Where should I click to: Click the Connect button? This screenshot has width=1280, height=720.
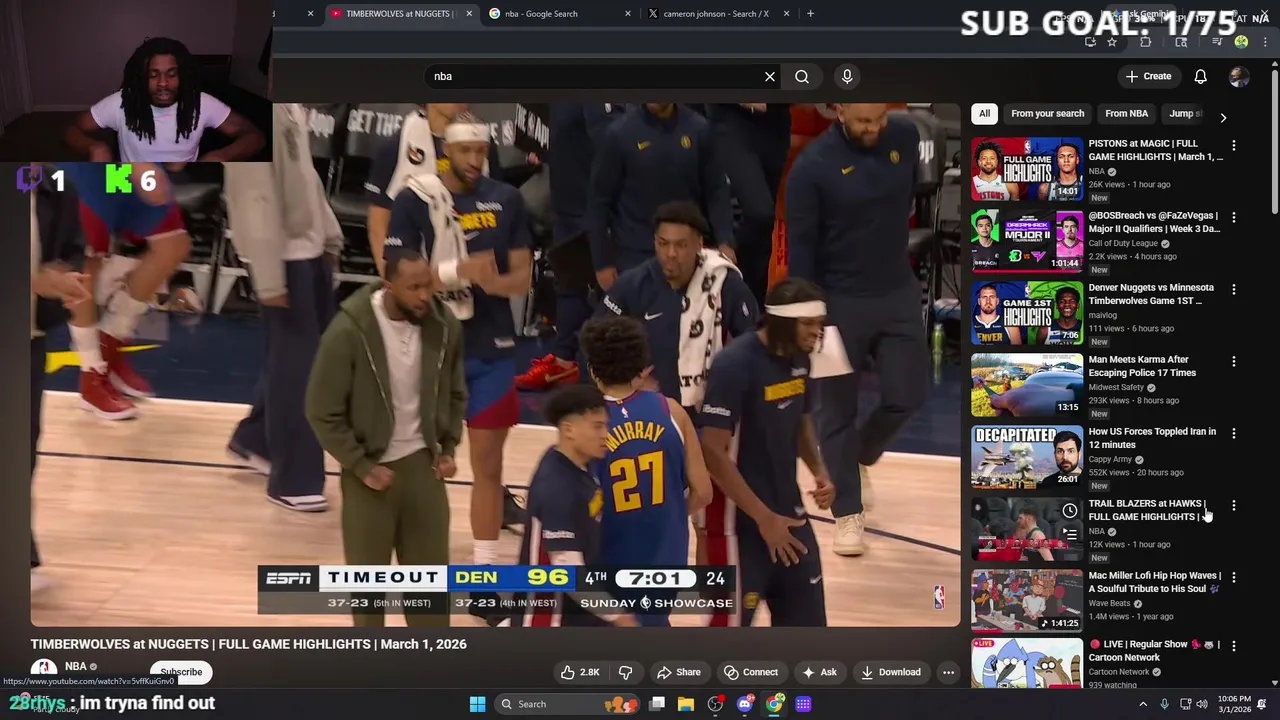pos(751,672)
